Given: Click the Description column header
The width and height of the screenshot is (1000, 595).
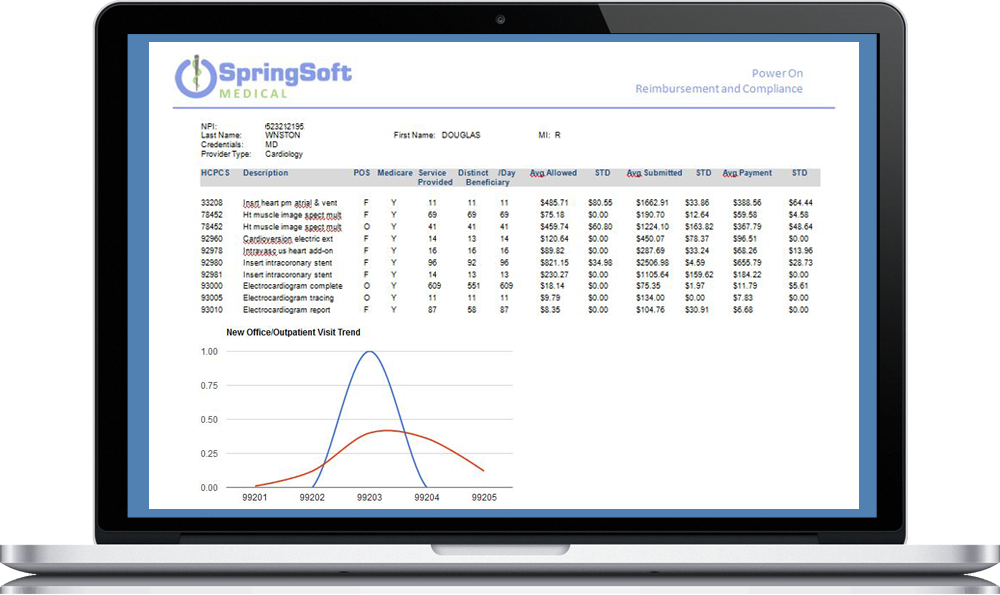Looking at the screenshot, I should click(265, 174).
